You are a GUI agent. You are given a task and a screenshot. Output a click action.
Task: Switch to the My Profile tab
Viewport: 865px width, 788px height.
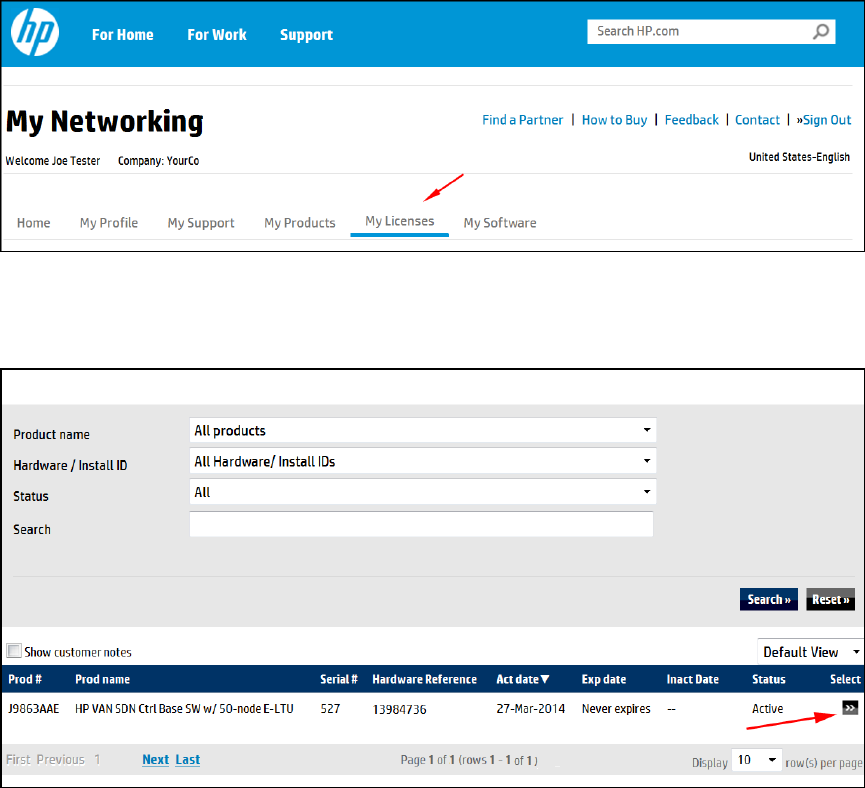pyautogui.click(x=109, y=223)
